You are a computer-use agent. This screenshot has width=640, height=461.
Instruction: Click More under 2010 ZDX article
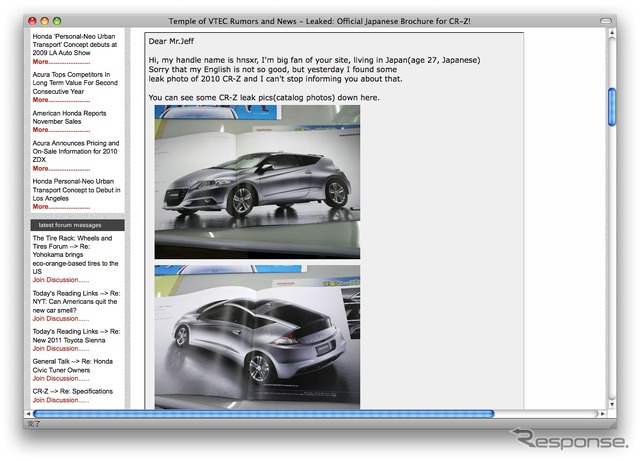[61, 168]
